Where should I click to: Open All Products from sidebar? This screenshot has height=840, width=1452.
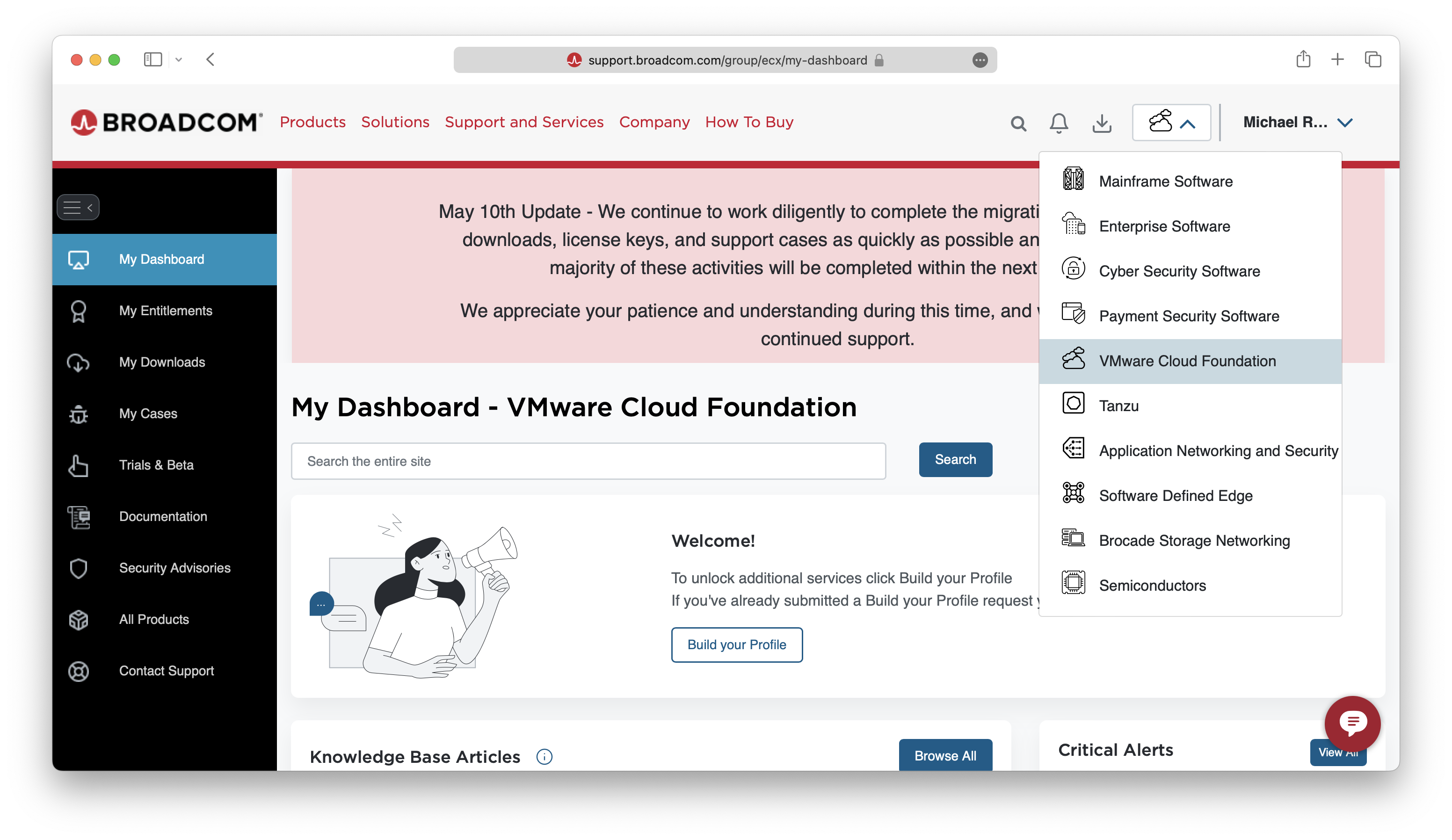tap(164, 620)
